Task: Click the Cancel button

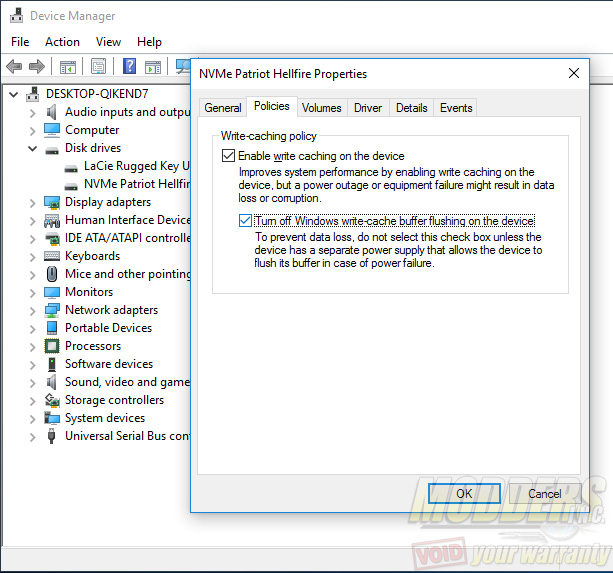Action: pos(545,494)
